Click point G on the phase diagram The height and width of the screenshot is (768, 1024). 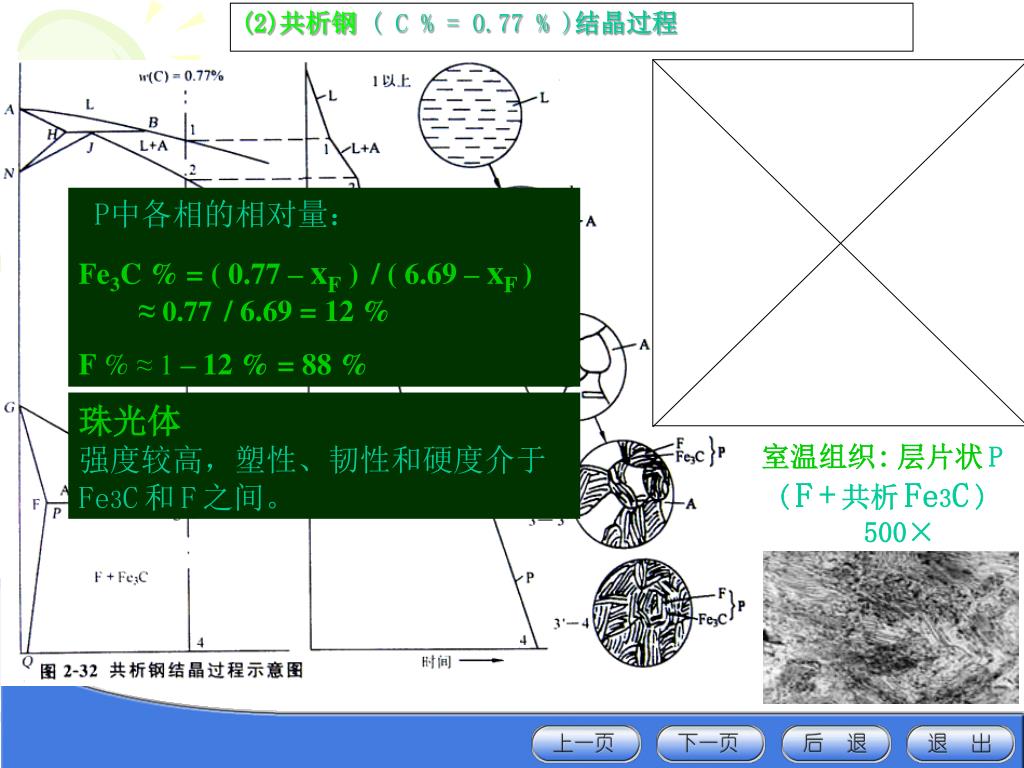click(9, 408)
